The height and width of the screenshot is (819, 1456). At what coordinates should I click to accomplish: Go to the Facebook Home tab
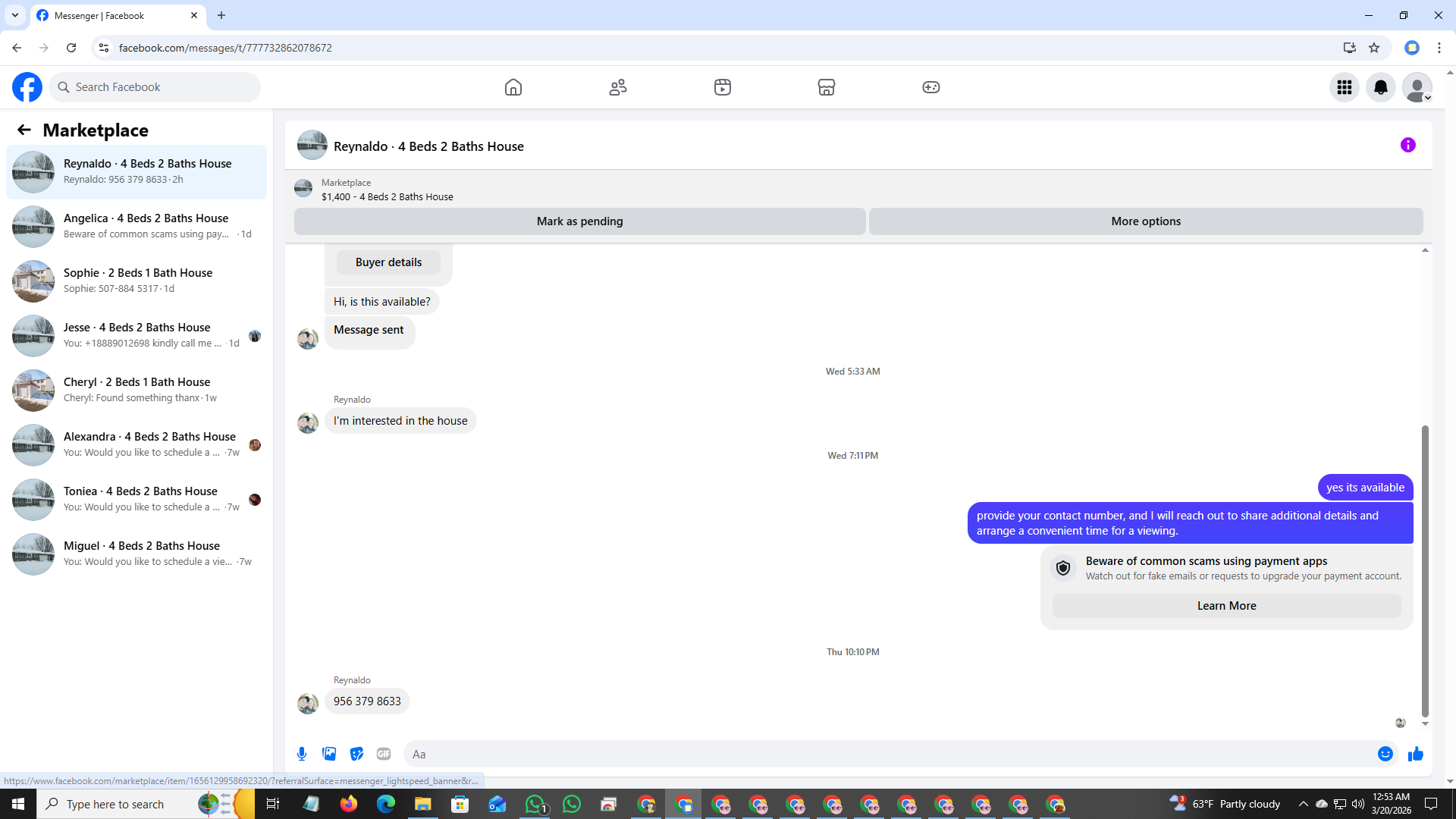[x=513, y=87]
